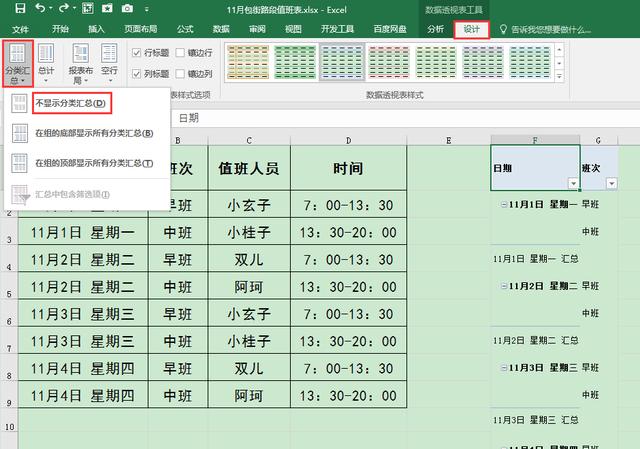The image size is (640, 449).
Task: Switch to the 开始 tab
Action: click(x=60, y=29)
